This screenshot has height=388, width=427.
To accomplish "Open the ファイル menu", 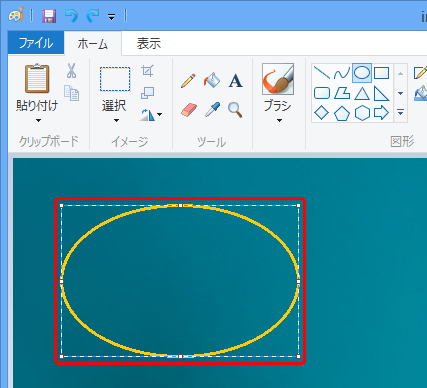I will tap(36, 43).
